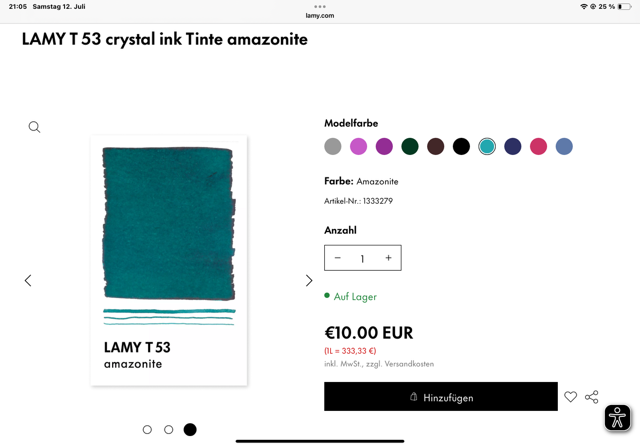The height and width of the screenshot is (447, 640).
Task: Choose the grey ink color swatch
Action: point(333,146)
